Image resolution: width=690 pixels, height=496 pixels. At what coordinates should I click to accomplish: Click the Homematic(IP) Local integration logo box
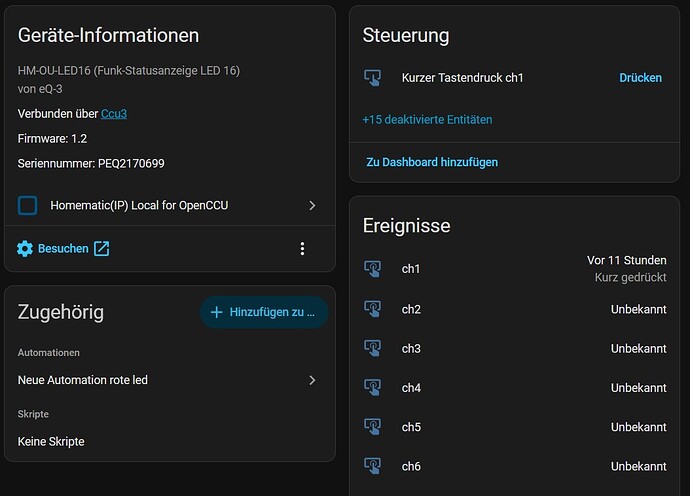(27, 206)
